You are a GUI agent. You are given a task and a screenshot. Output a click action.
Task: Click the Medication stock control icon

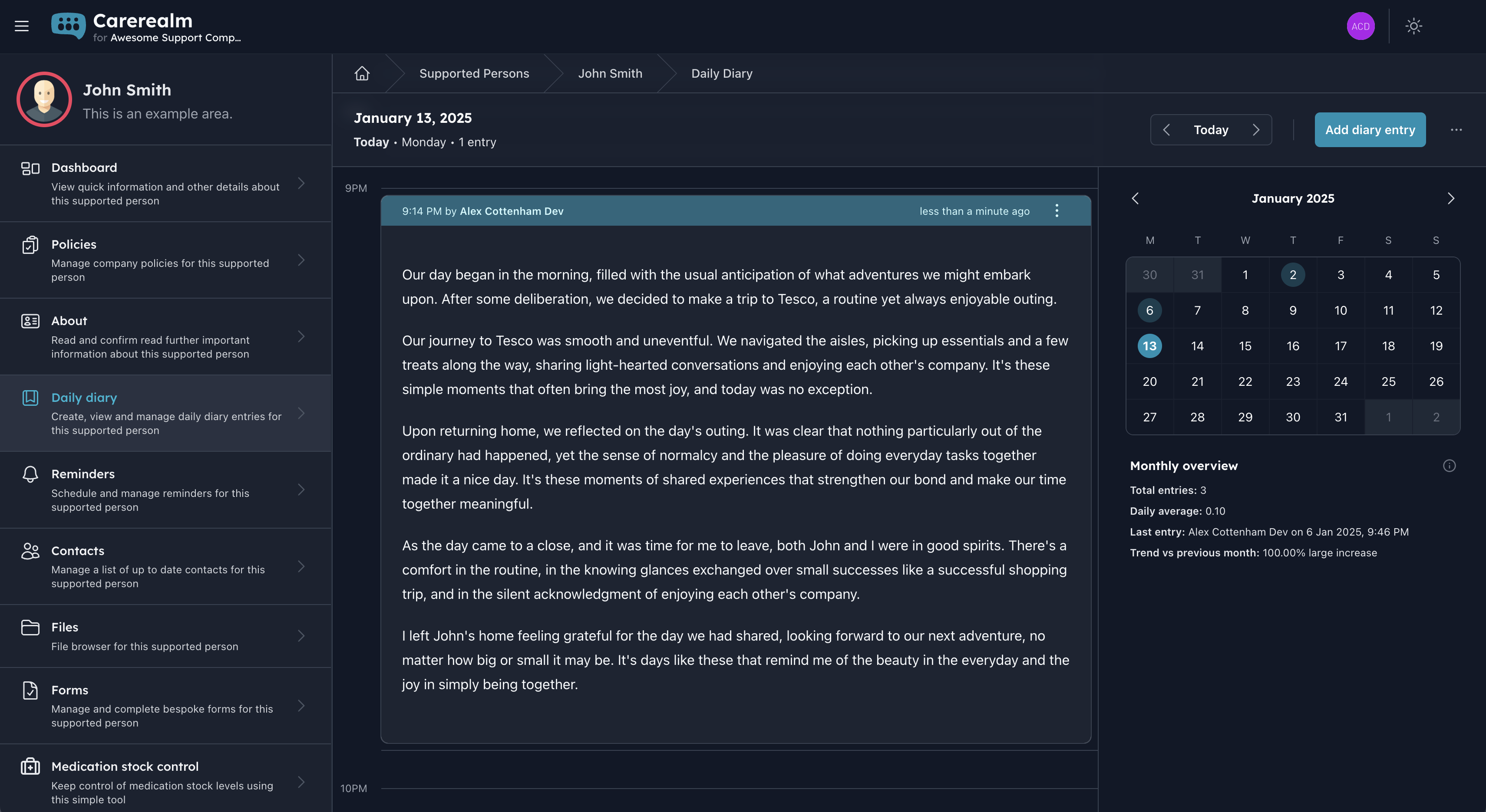coord(30,766)
